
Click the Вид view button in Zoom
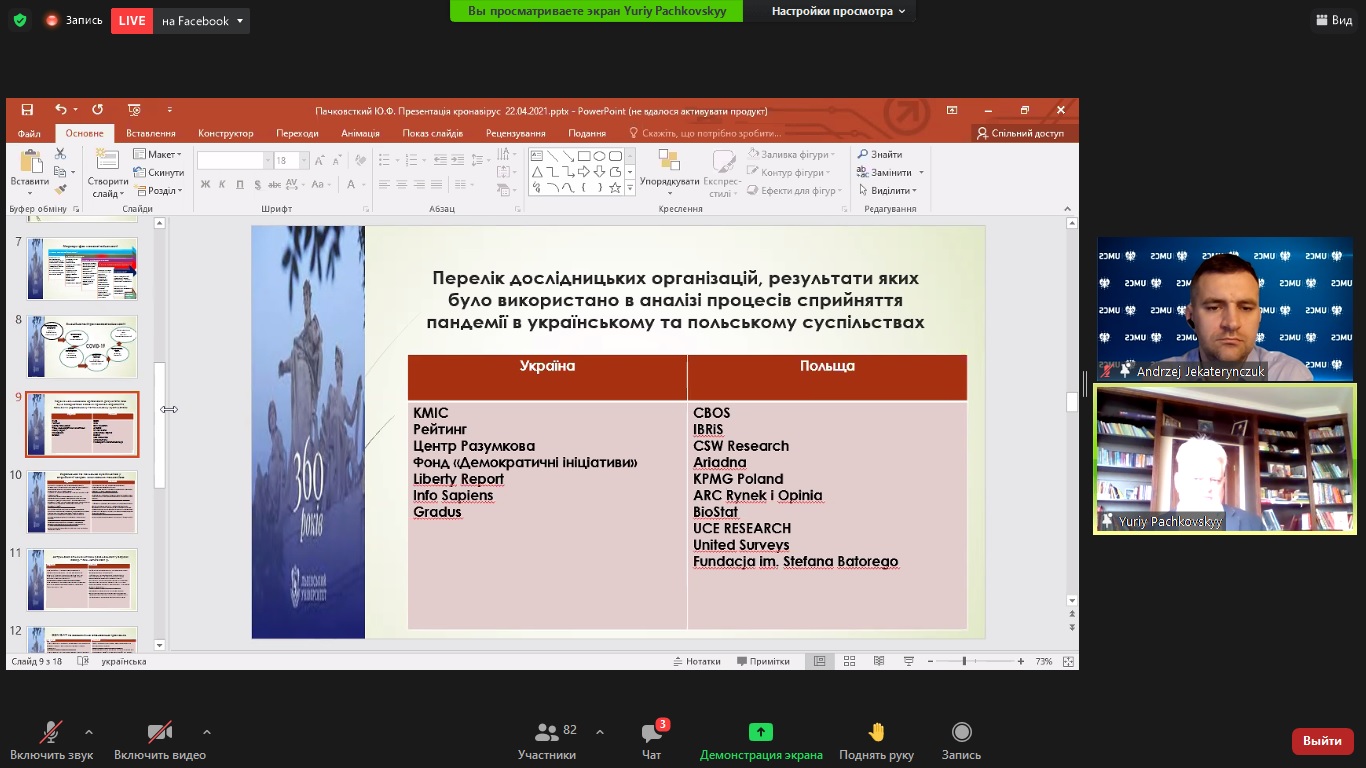pyautogui.click(x=1333, y=20)
